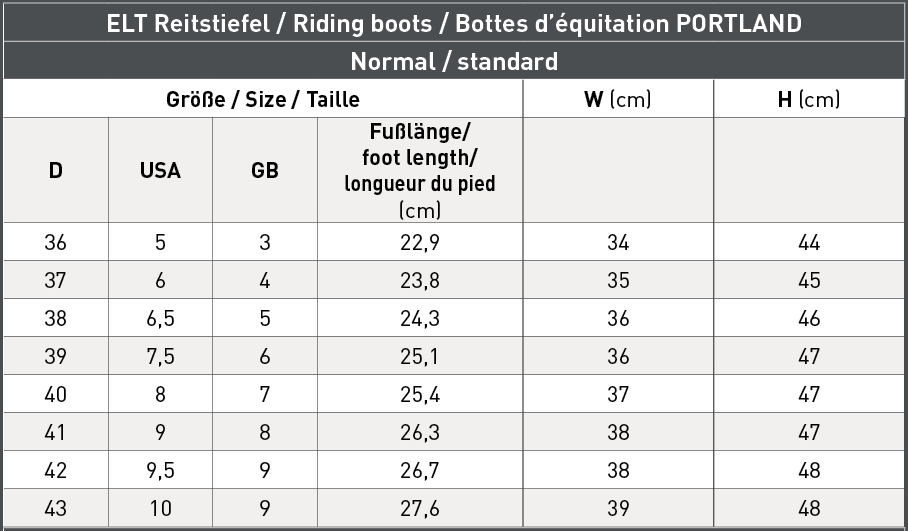The width and height of the screenshot is (908, 531).
Task: Click the German size 40 cell
Action: click(x=56, y=394)
